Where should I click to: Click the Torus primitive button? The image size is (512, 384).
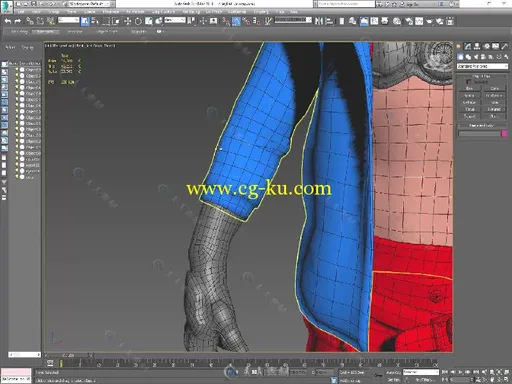(469, 109)
